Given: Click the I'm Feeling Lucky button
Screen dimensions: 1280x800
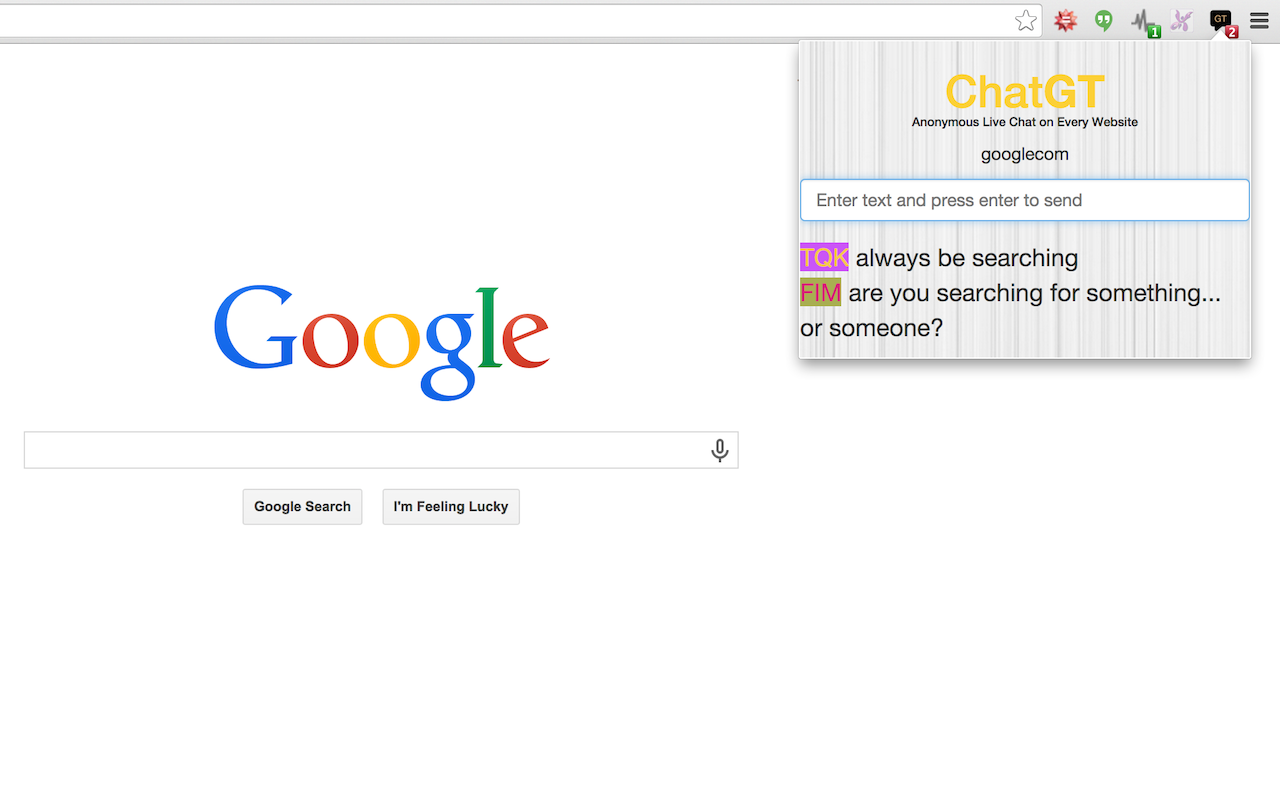Looking at the screenshot, I should coord(451,507).
